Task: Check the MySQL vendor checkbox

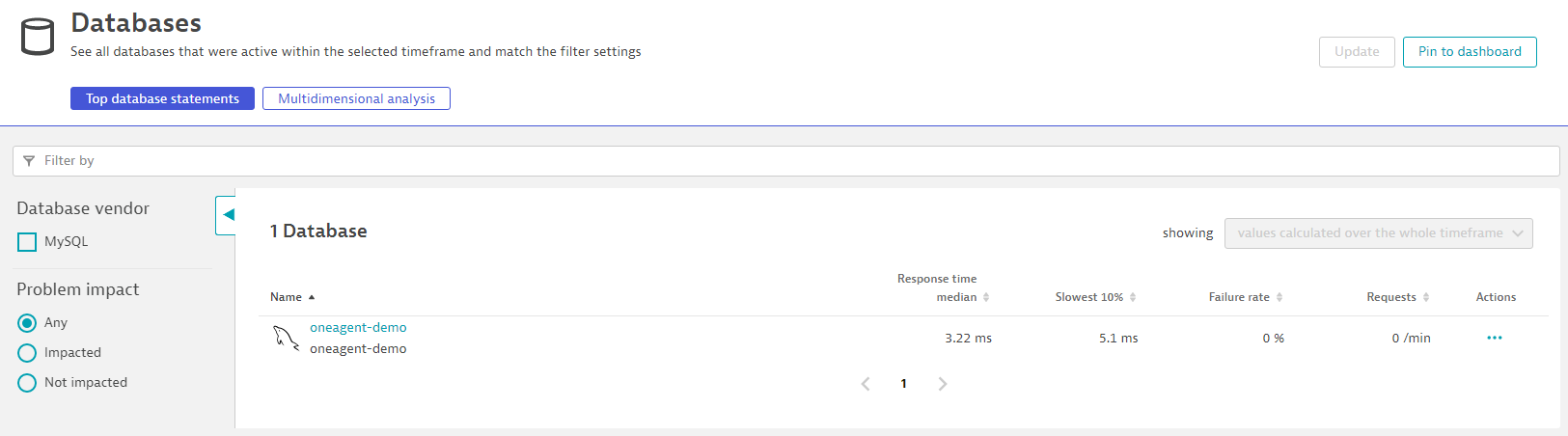Action: coord(27,242)
